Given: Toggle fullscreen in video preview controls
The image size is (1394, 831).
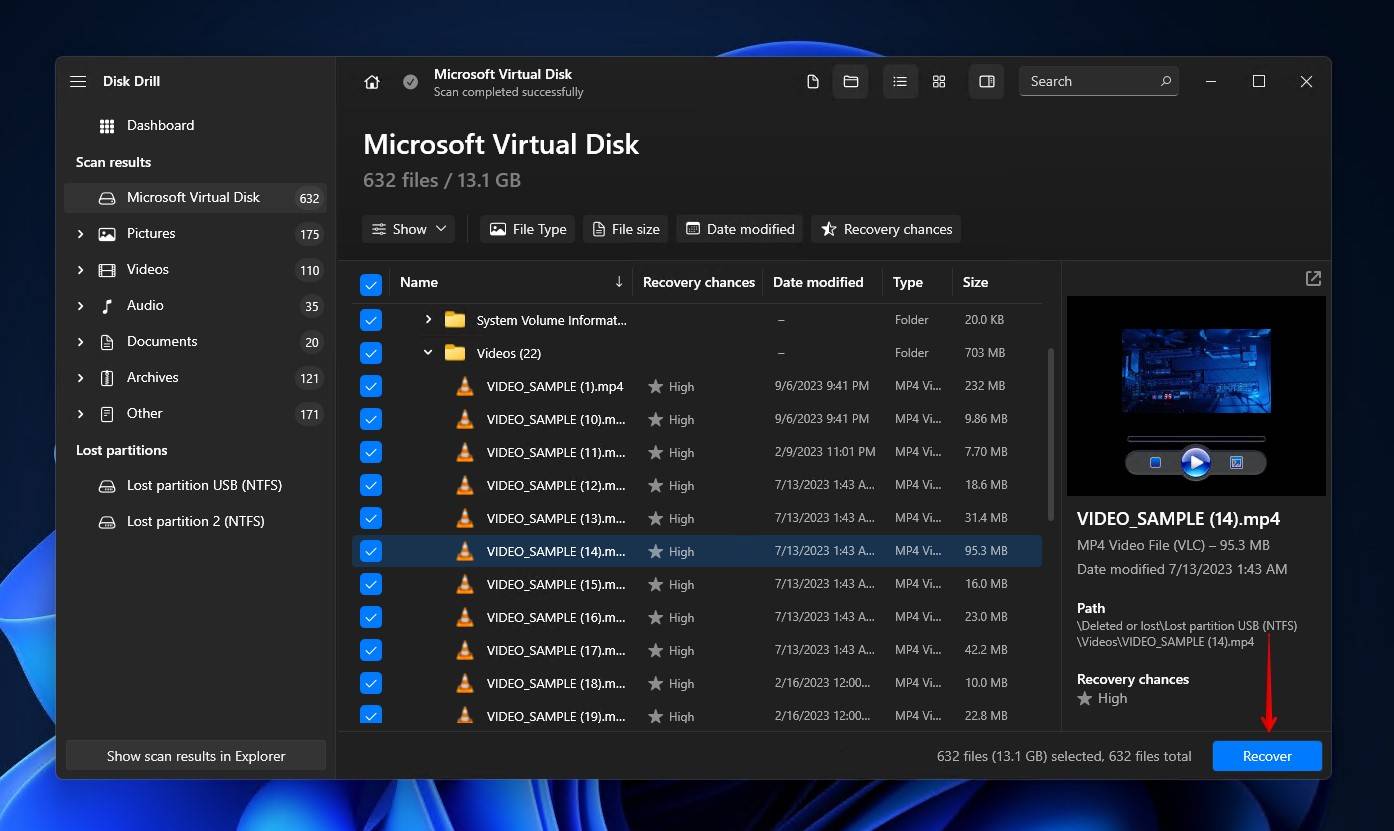Looking at the screenshot, I should 1236,462.
